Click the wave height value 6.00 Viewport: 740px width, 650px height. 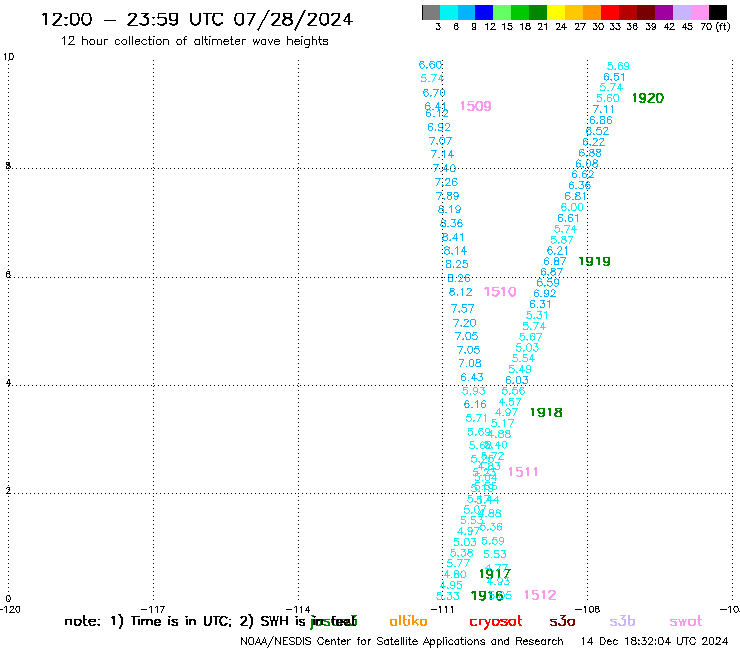pos(572,207)
